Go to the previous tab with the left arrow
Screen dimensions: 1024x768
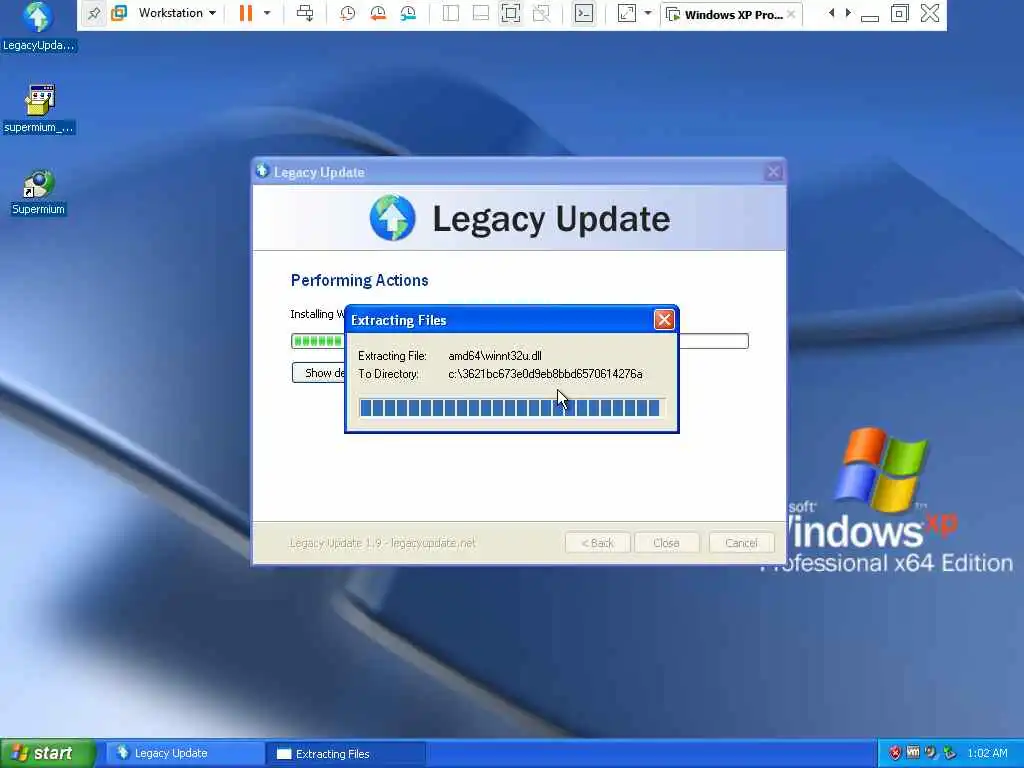coord(831,13)
